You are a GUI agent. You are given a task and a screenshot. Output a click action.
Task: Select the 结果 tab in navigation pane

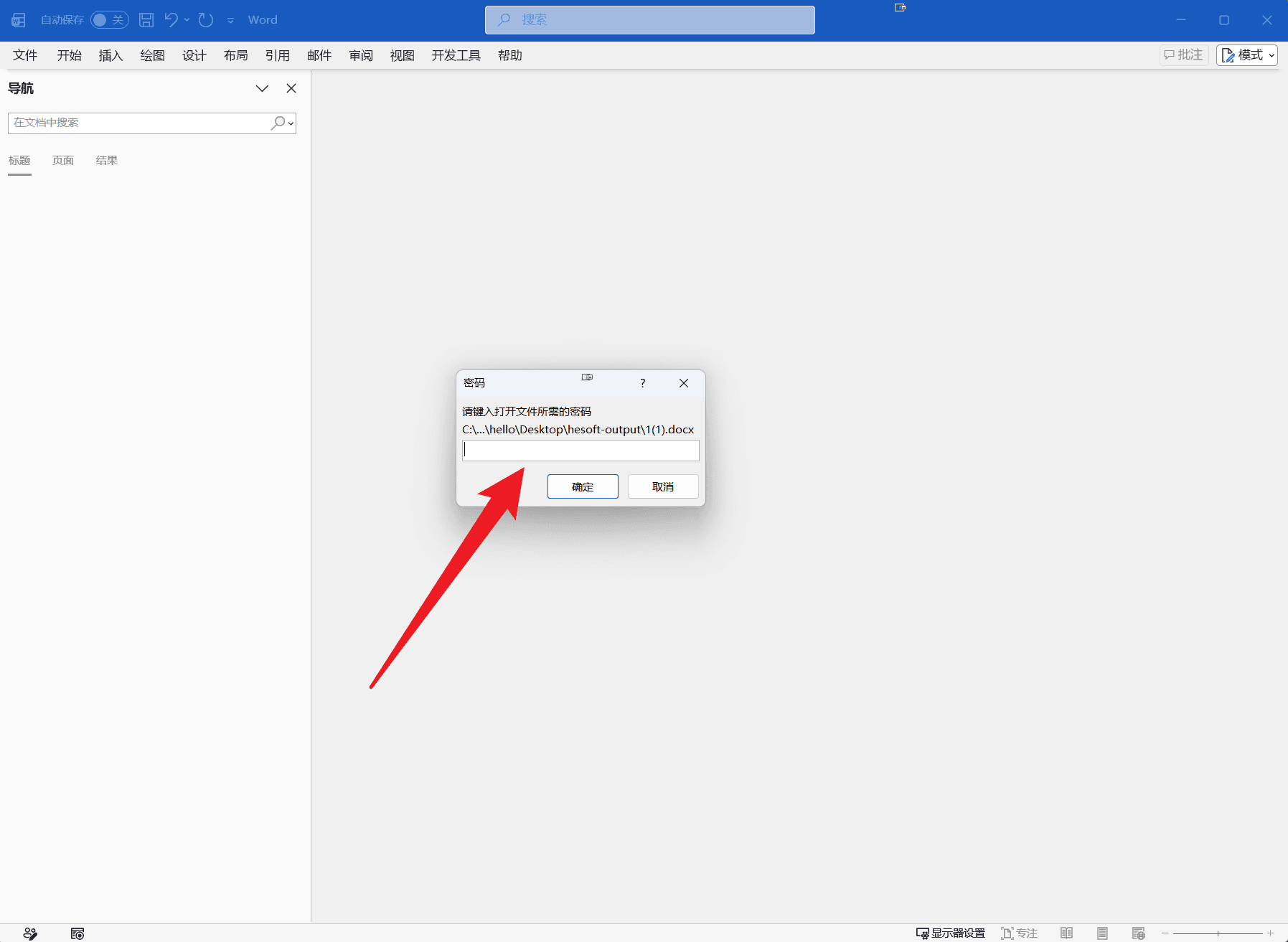point(107,161)
